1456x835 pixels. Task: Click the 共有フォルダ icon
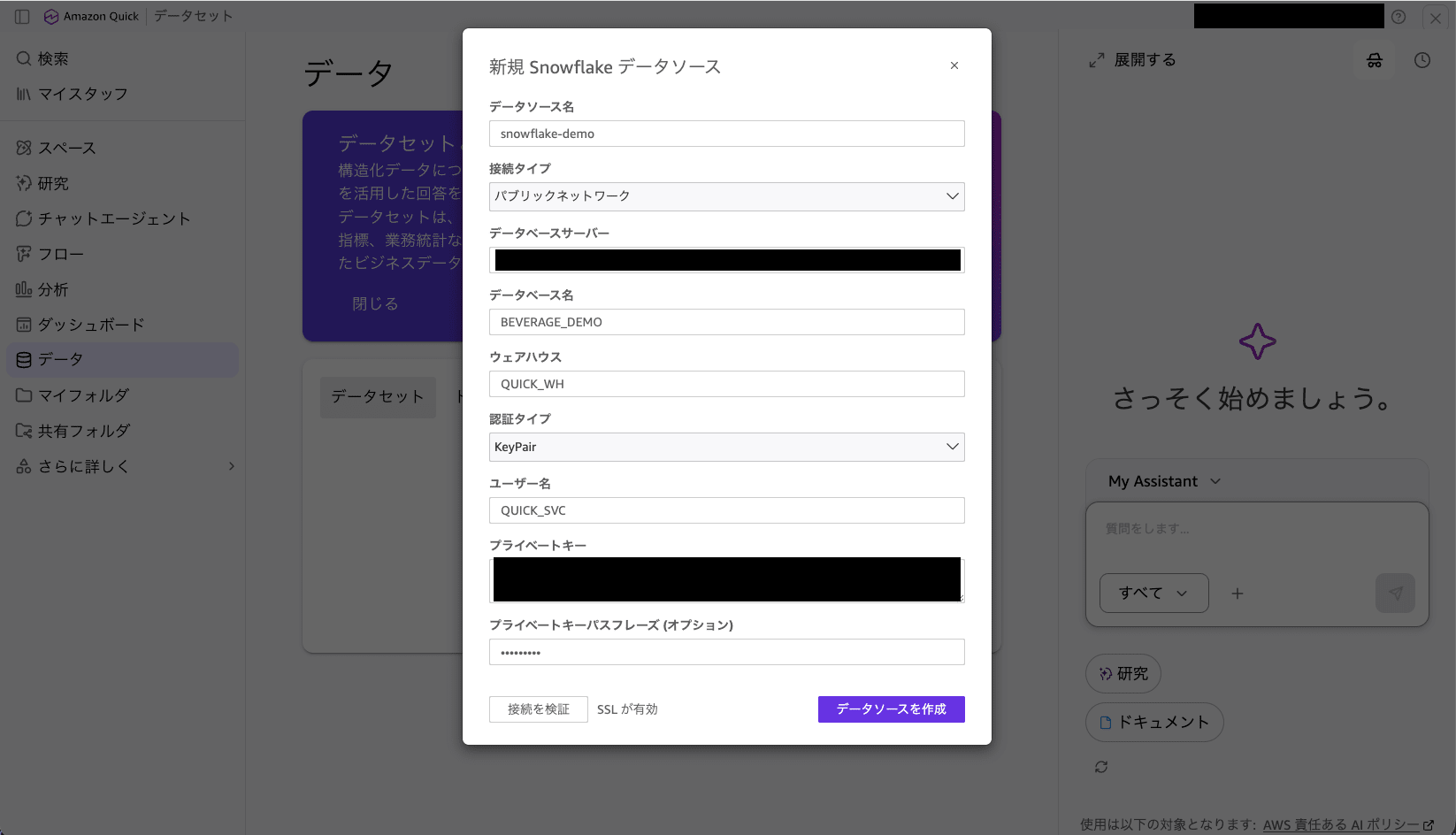[24, 431]
